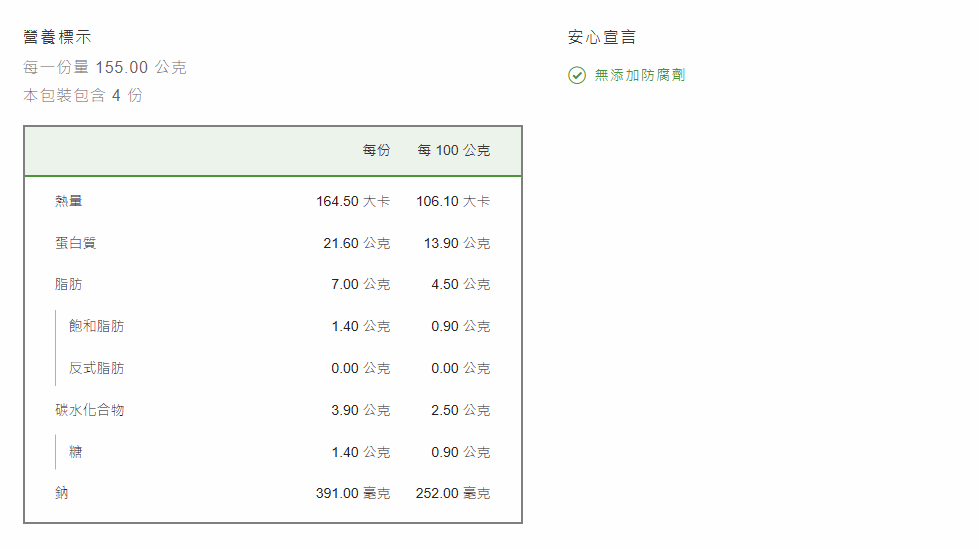
Task: Click the 每份 column header
Action: [376, 151]
